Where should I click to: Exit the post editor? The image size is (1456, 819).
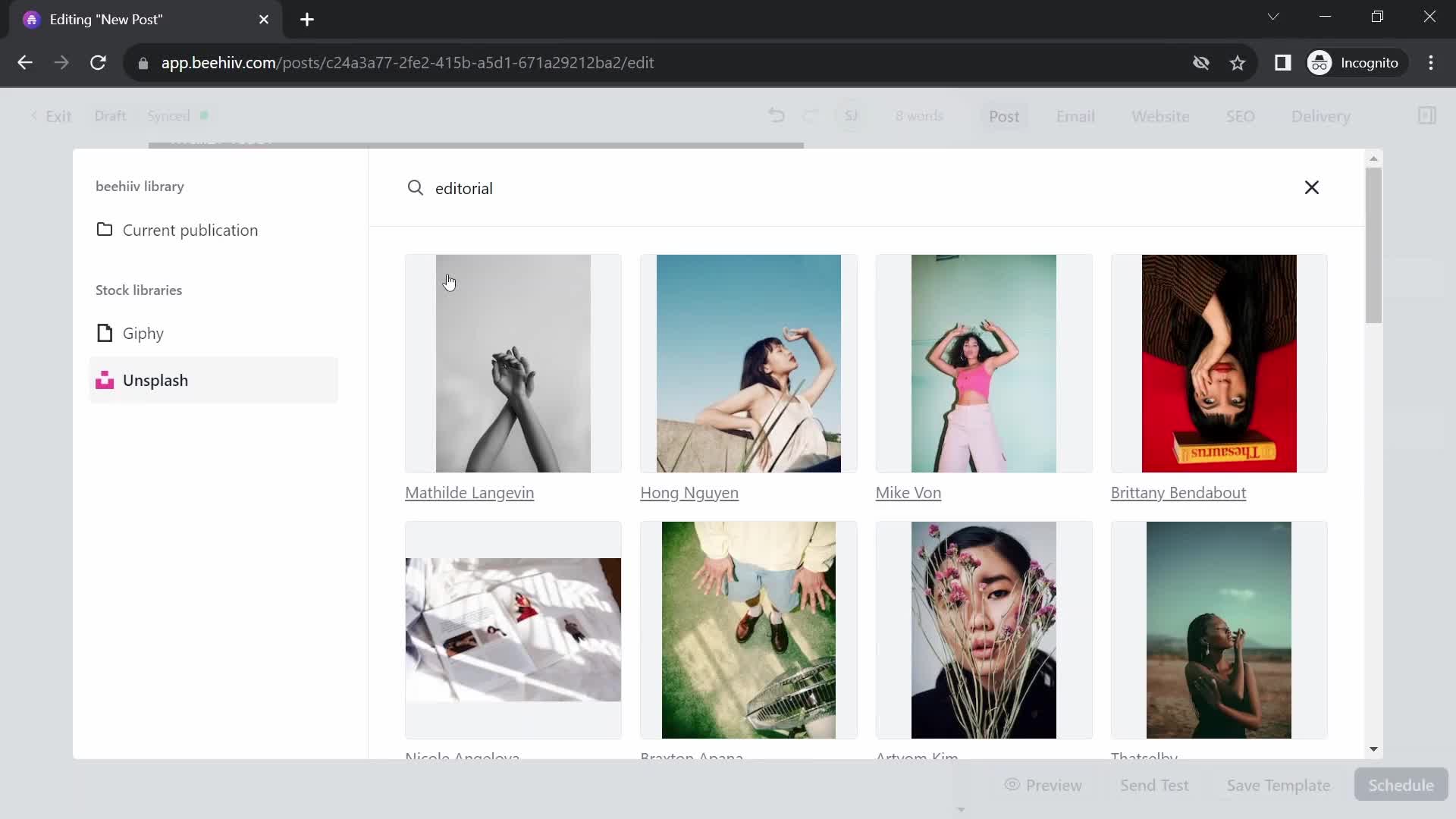[51, 116]
